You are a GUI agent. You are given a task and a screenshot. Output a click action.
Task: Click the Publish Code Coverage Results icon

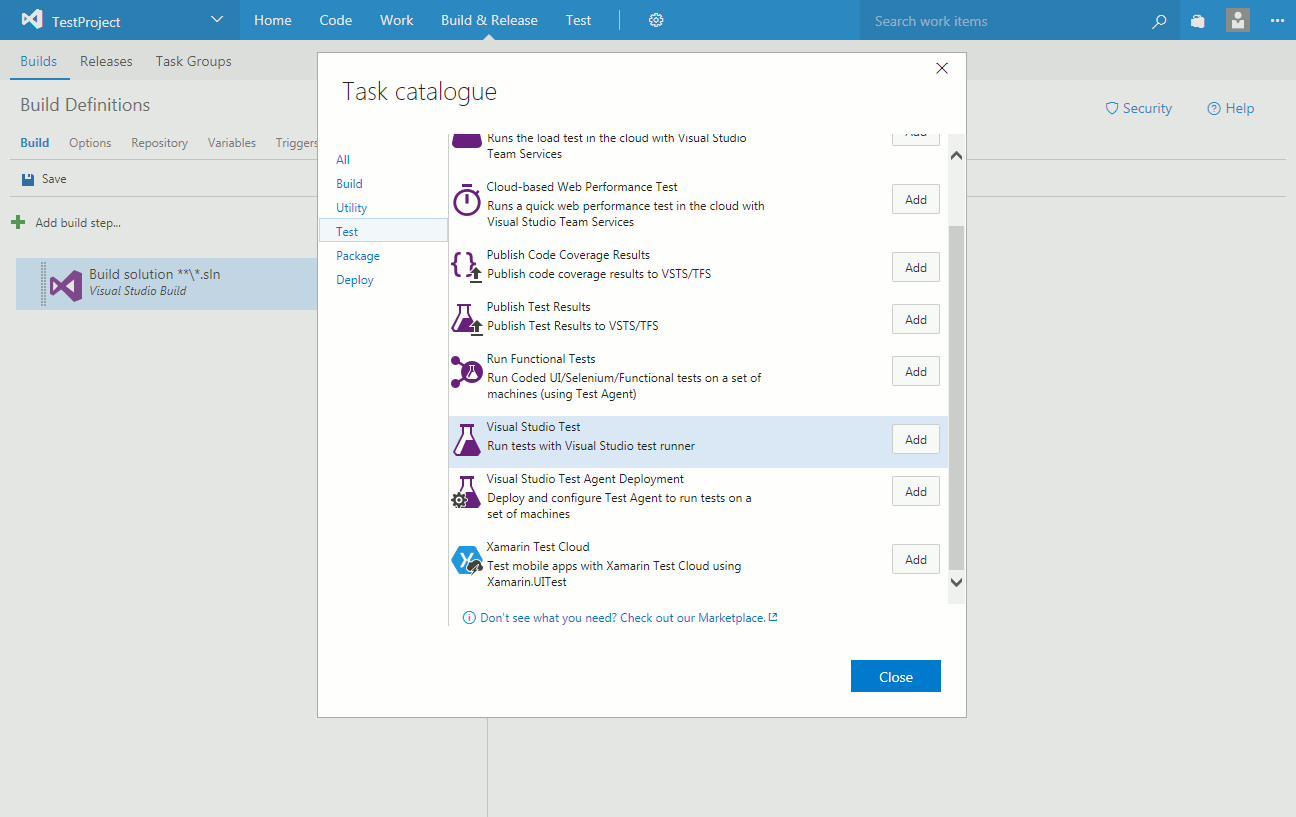click(466, 266)
